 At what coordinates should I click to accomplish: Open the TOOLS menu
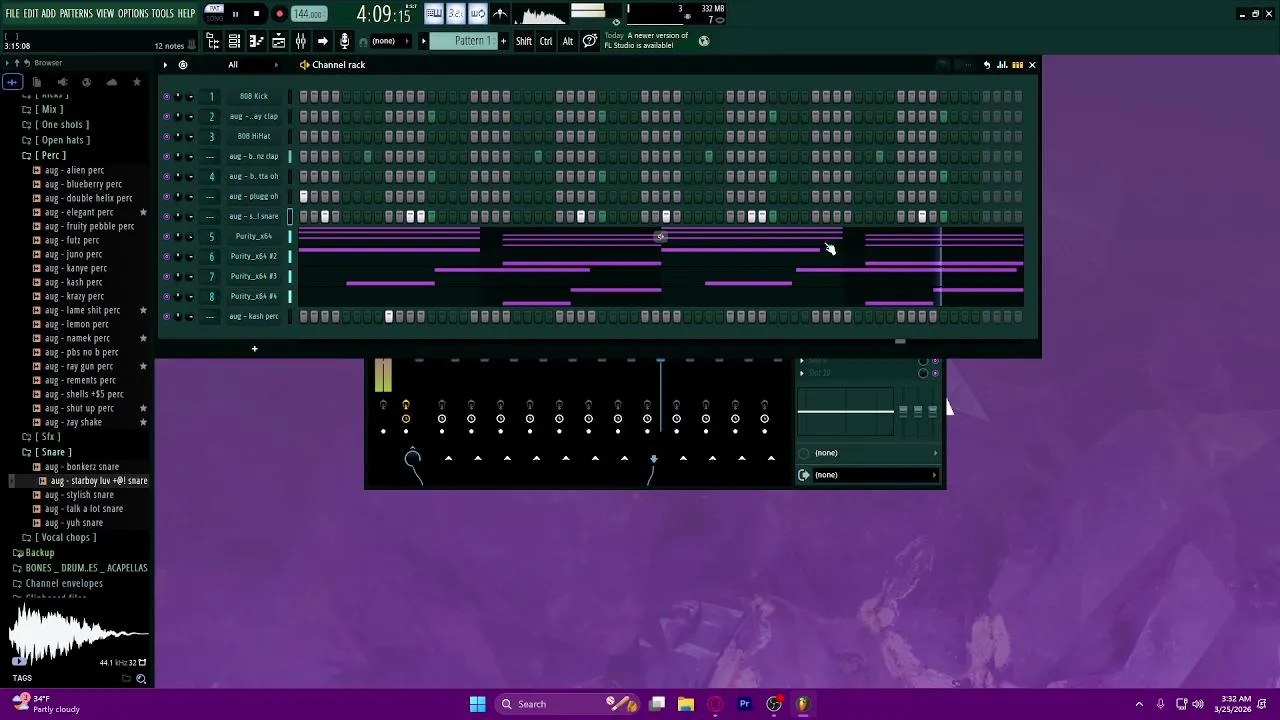[162, 13]
